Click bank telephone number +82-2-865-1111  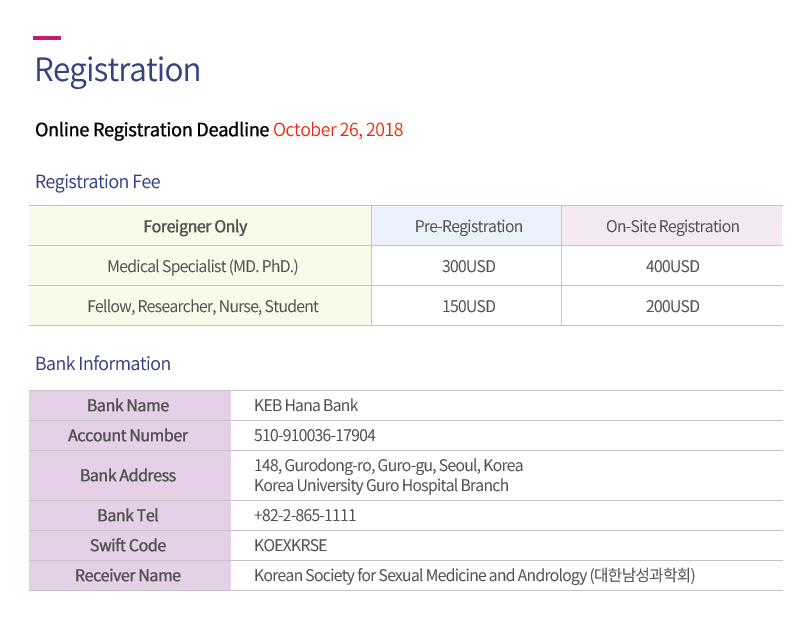click(x=305, y=515)
